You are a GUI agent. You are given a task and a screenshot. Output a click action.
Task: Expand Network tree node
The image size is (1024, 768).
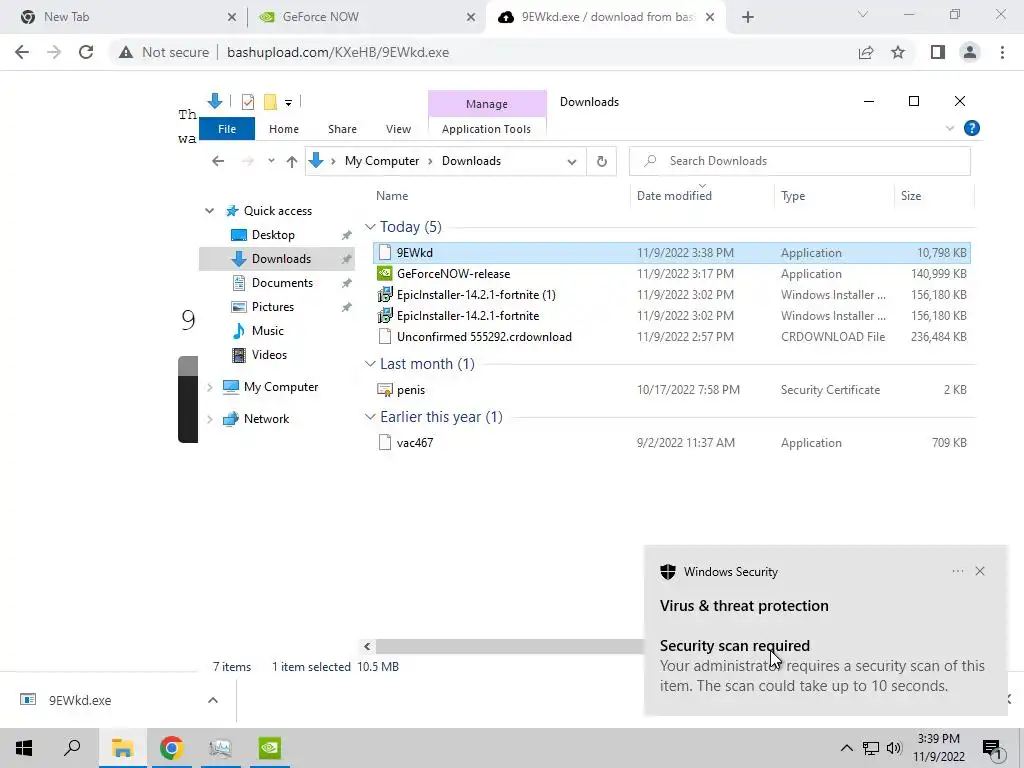pos(210,419)
